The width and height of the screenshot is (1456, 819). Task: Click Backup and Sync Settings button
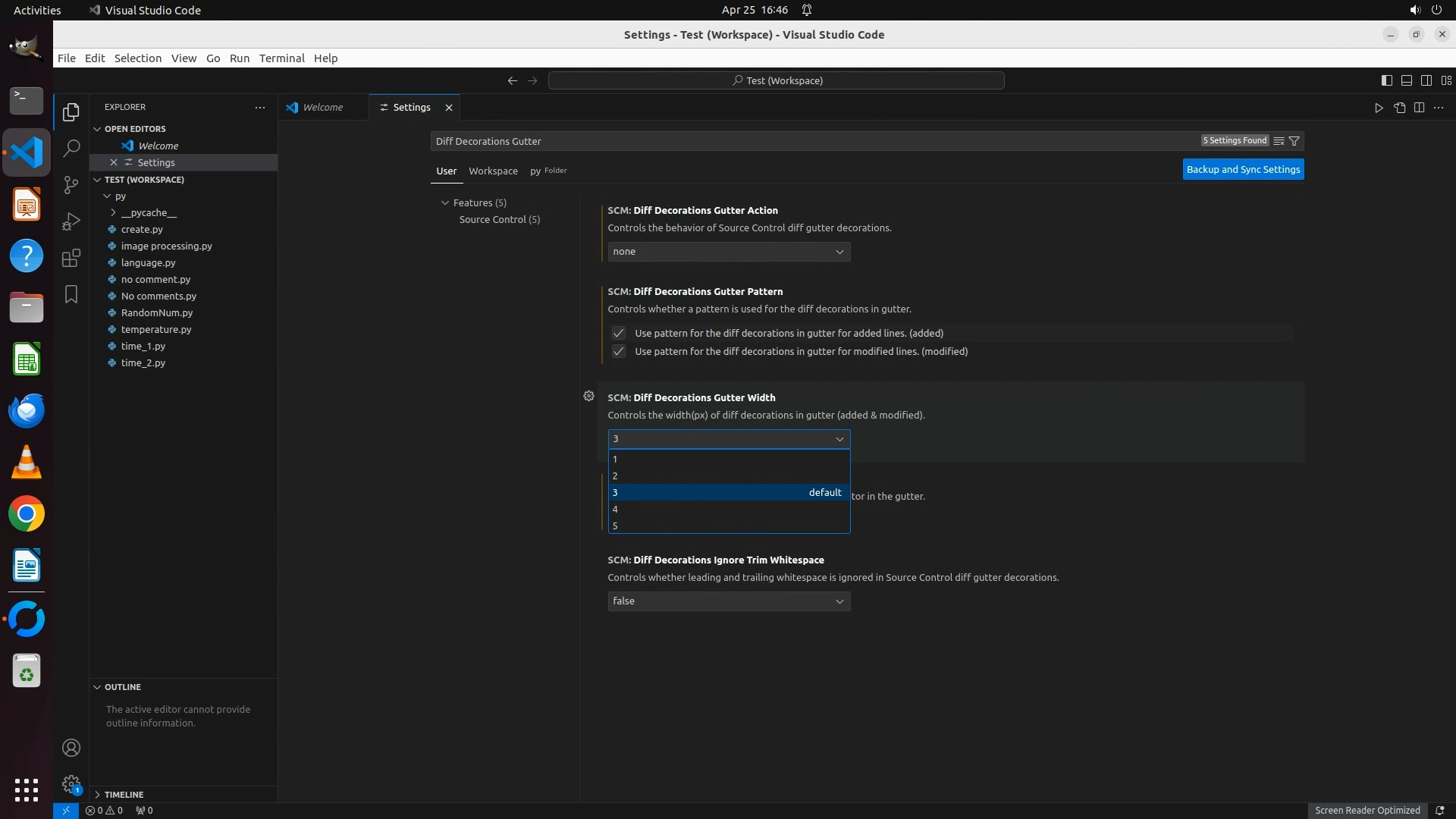pyautogui.click(x=1243, y=169)
